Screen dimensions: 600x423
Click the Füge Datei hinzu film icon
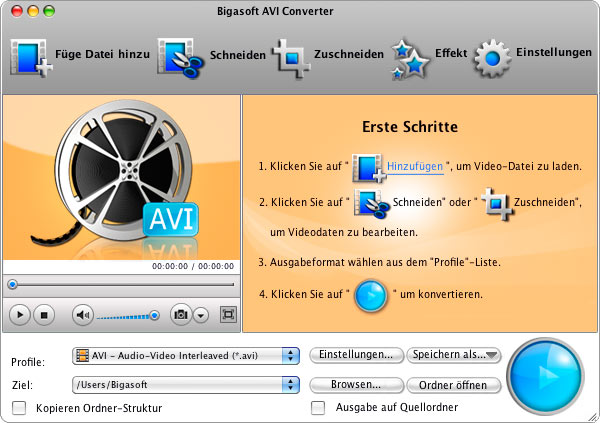[31, 58]
